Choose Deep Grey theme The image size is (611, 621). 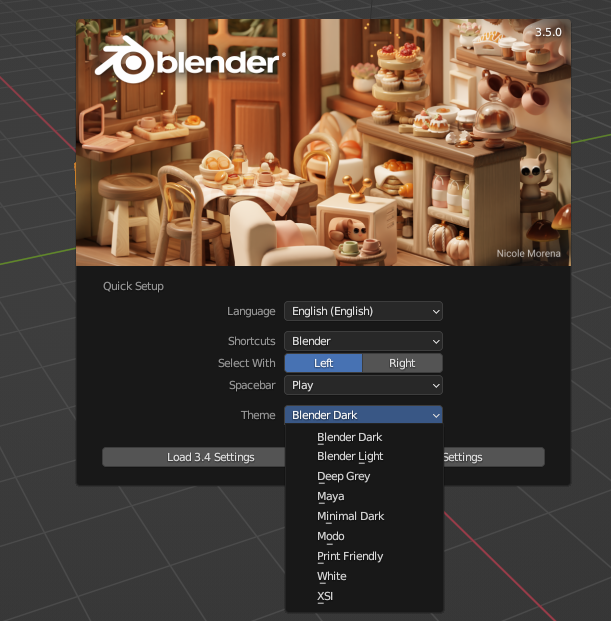[x=364, y=476]
